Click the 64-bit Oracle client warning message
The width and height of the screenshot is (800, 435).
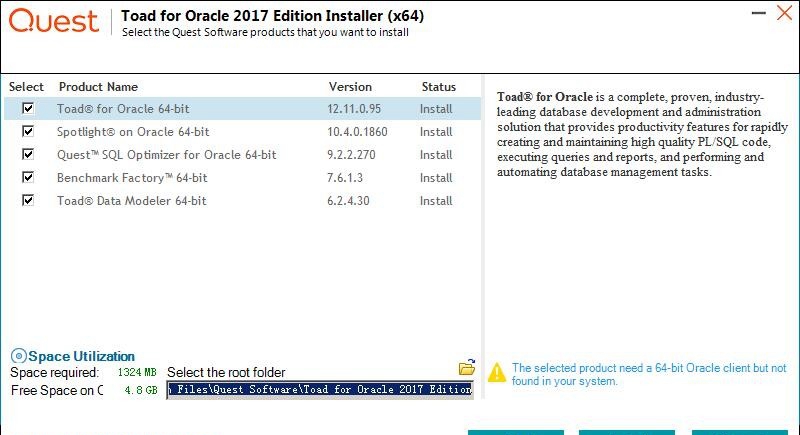pyautogui.click(x=649, y=374)
